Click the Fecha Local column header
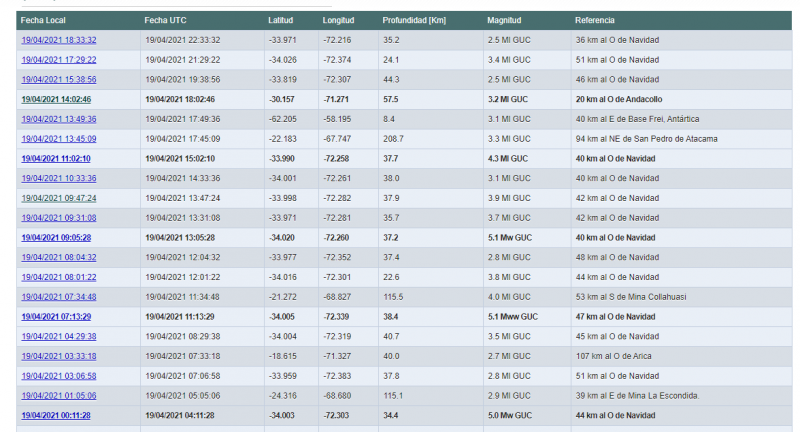The width and height of the screenshot is (800, 432). pyautogui.click(x=42, y=20)
